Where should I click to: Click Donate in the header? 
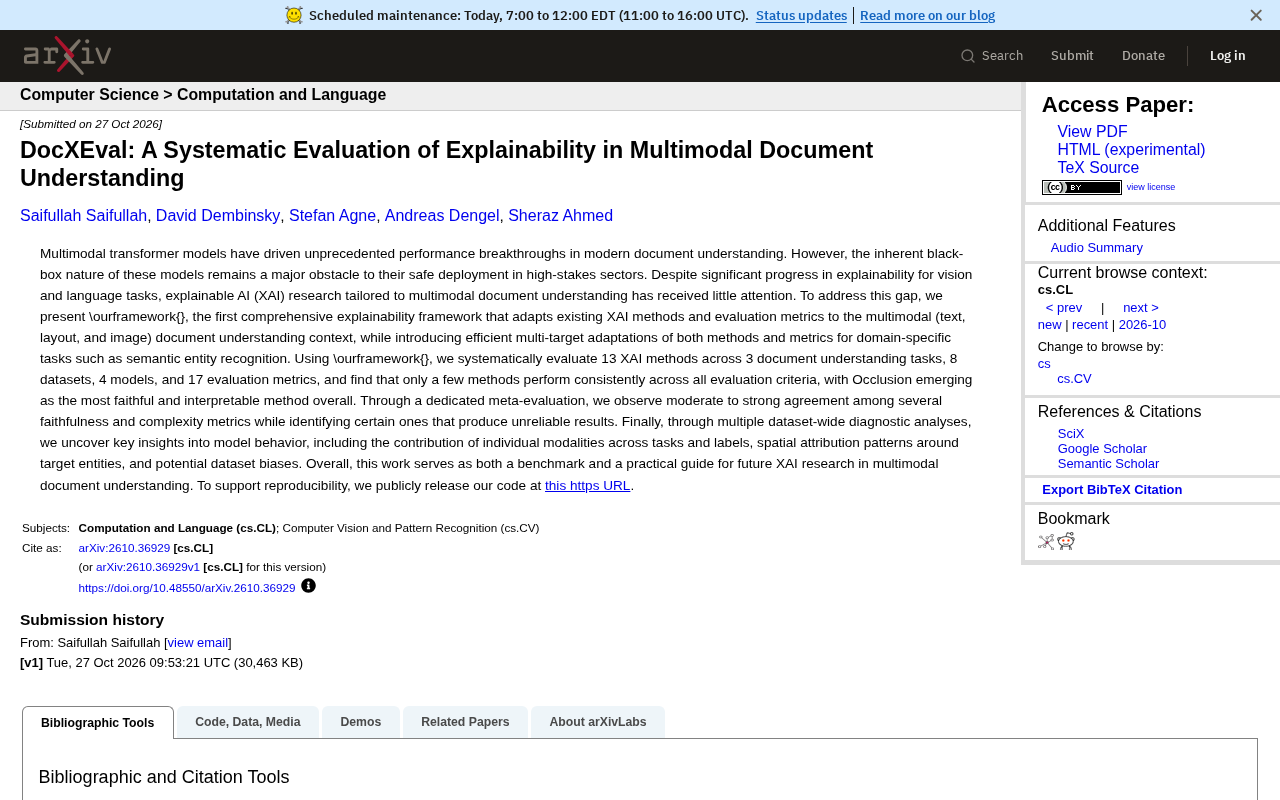(1143, 56)
